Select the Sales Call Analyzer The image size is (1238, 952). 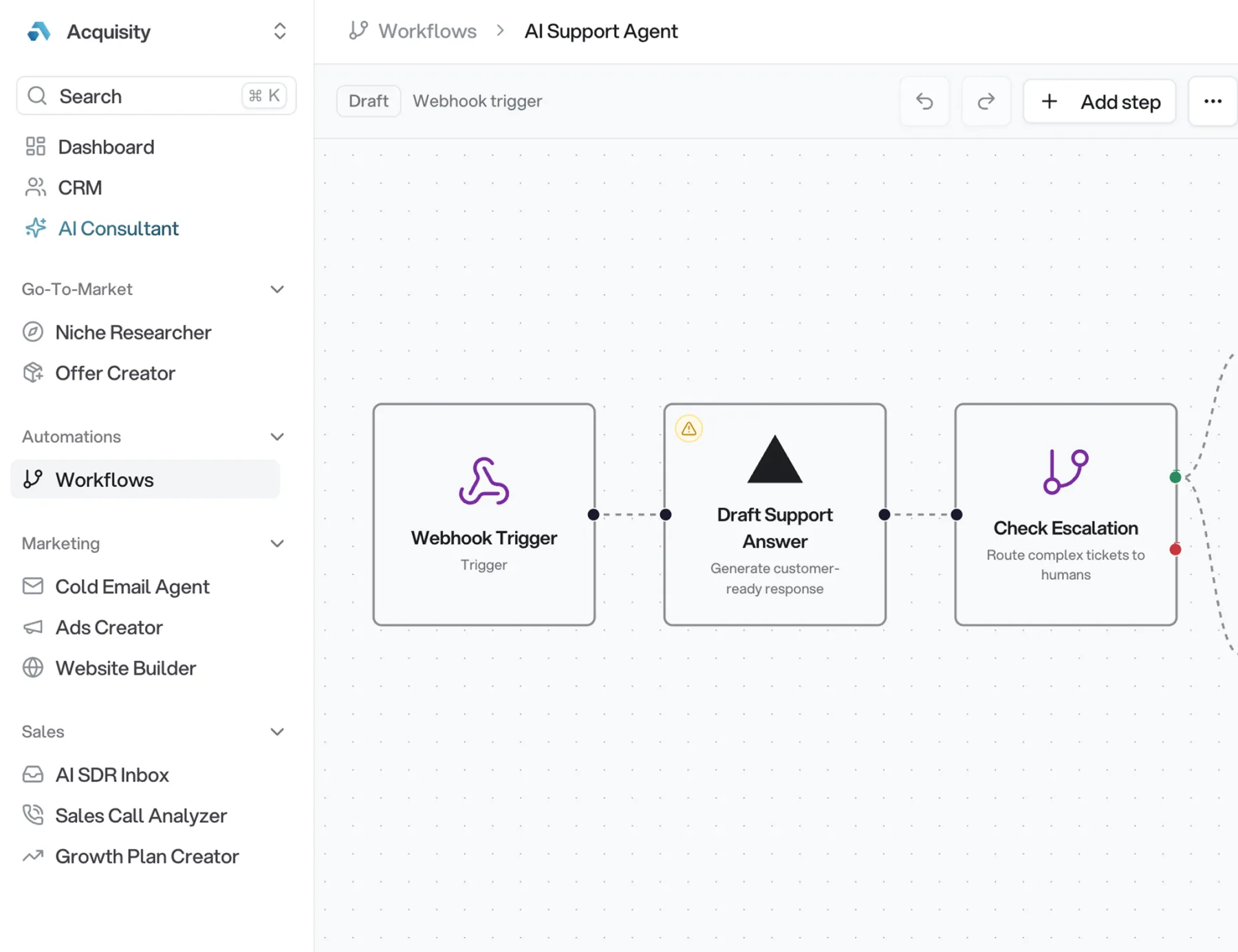point(141,816)
